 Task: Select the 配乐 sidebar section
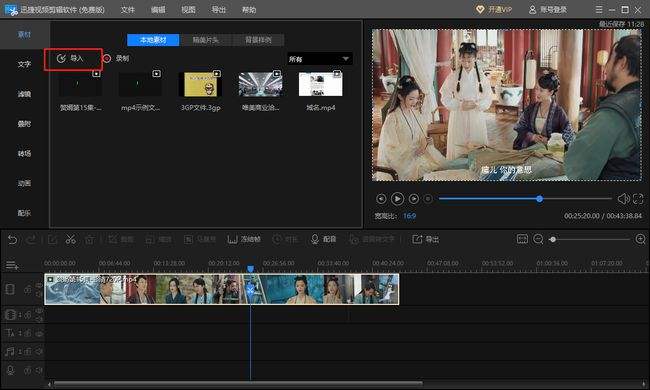pos(24,213)
